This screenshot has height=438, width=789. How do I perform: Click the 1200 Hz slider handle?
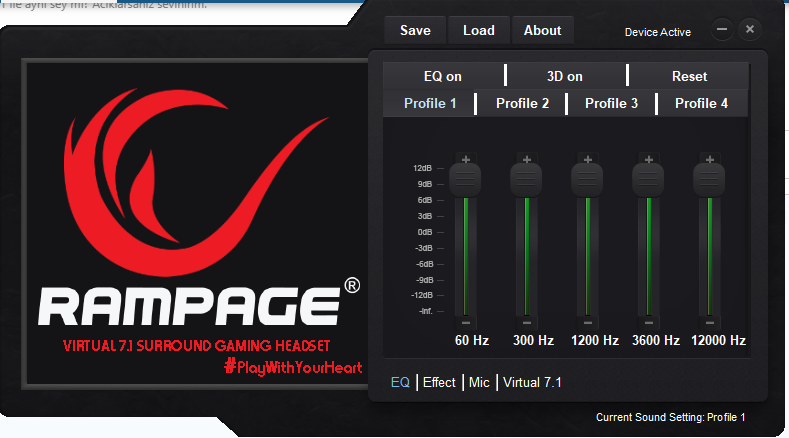(x=587, y=180)
